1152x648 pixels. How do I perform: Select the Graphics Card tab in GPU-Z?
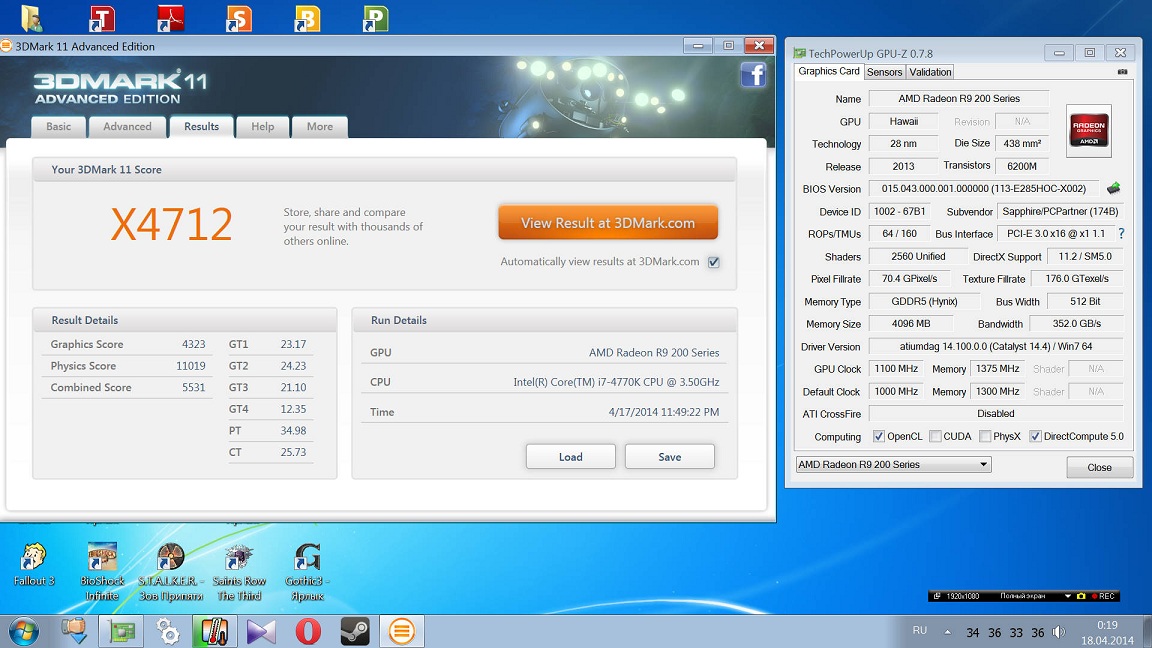829,71
